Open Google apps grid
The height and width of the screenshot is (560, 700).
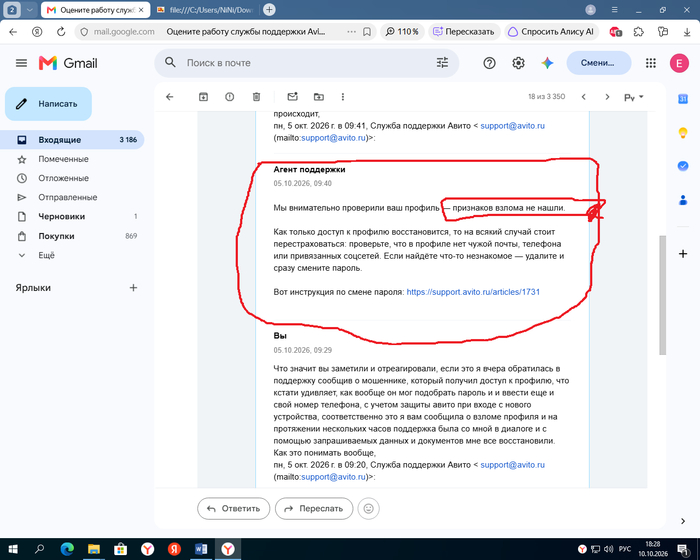click(x=651, y=63)
